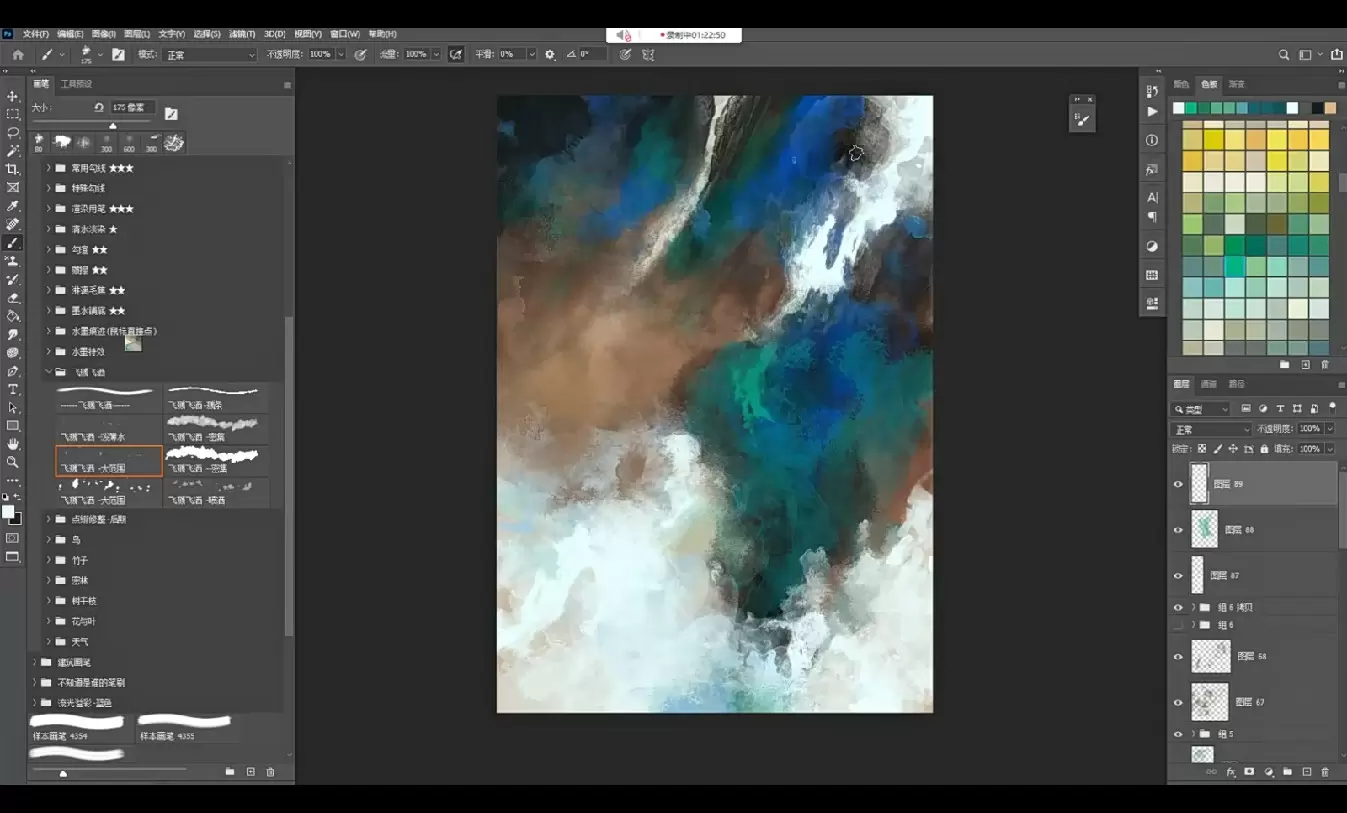
Task: Click the search icon at top right
Action: [x=1284, y=54]
